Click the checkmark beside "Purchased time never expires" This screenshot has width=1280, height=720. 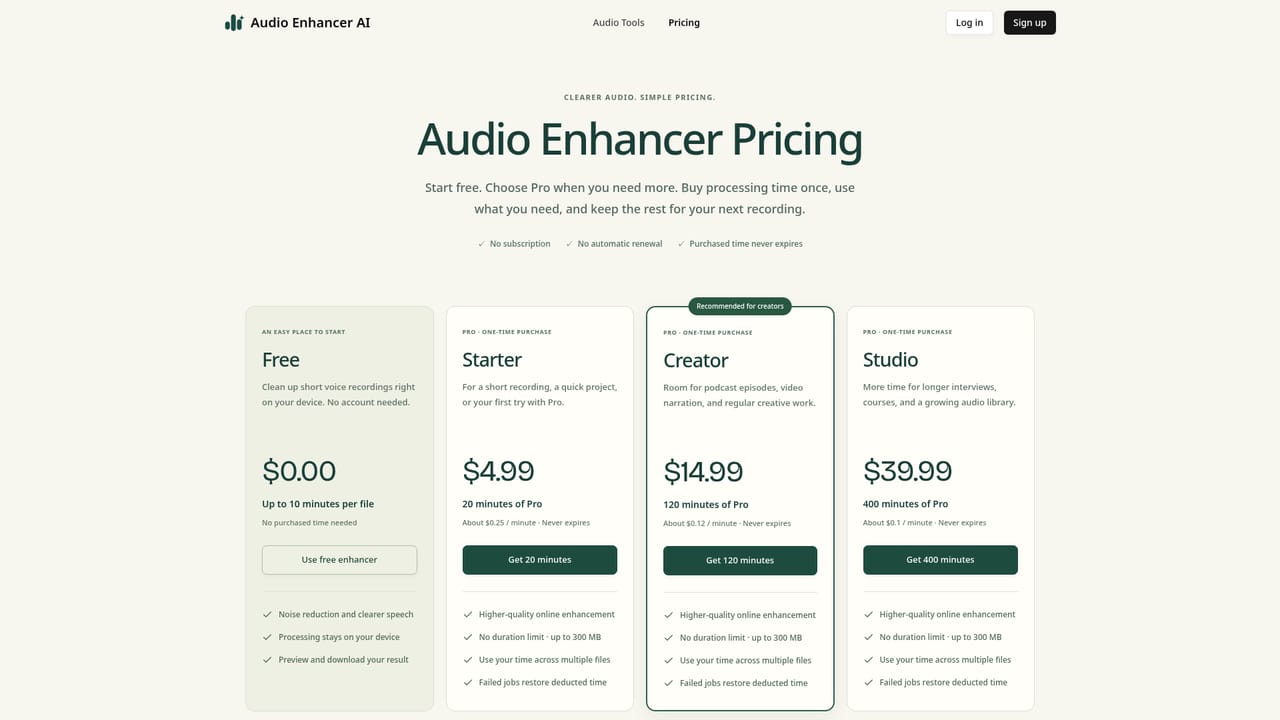pos(681,244)
